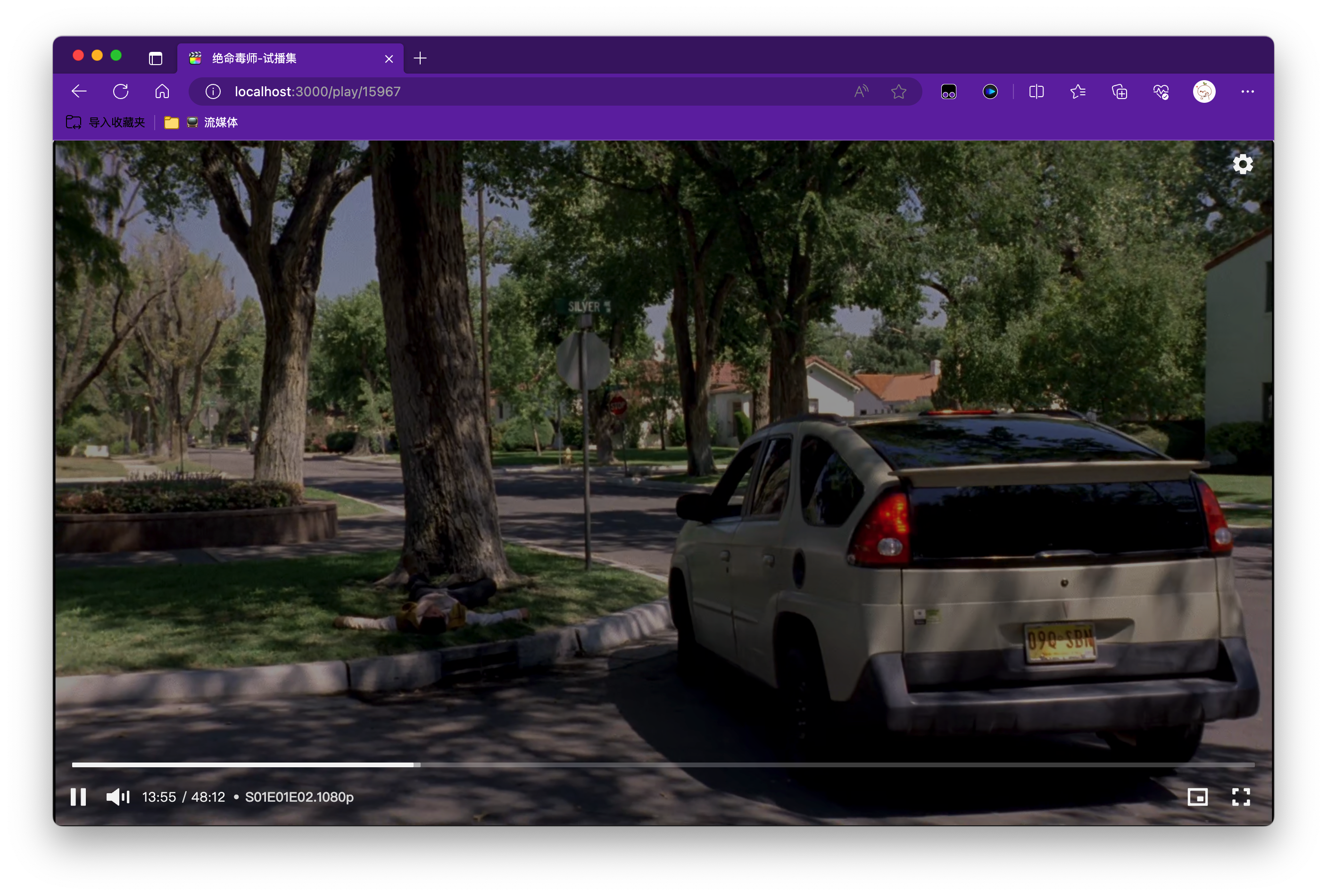
Task: Add this page to favorites
Action: (899, 91)
